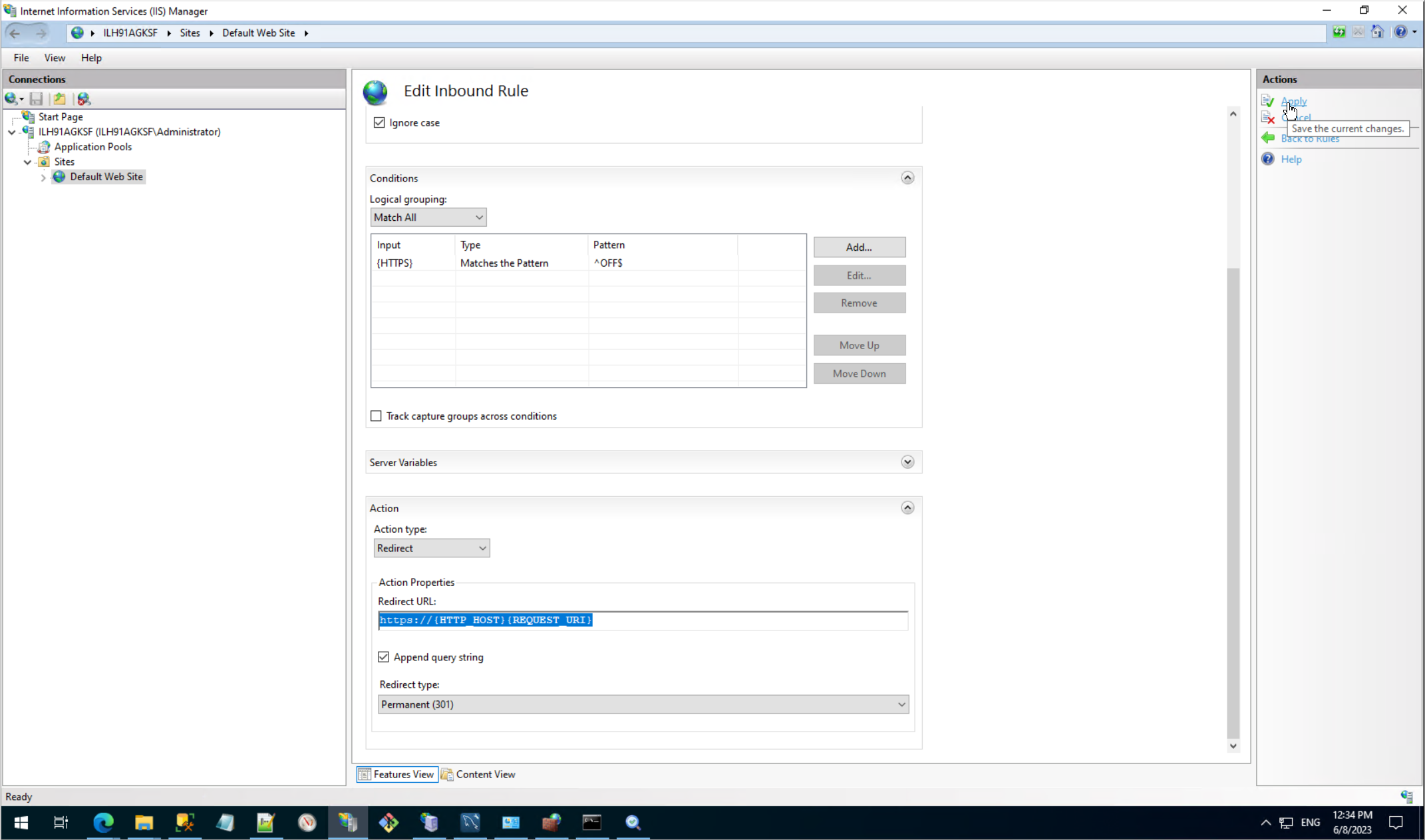This screenshot has height=840, width=1425.
Task: Click the Delete Connection icon
Action: 84,99
